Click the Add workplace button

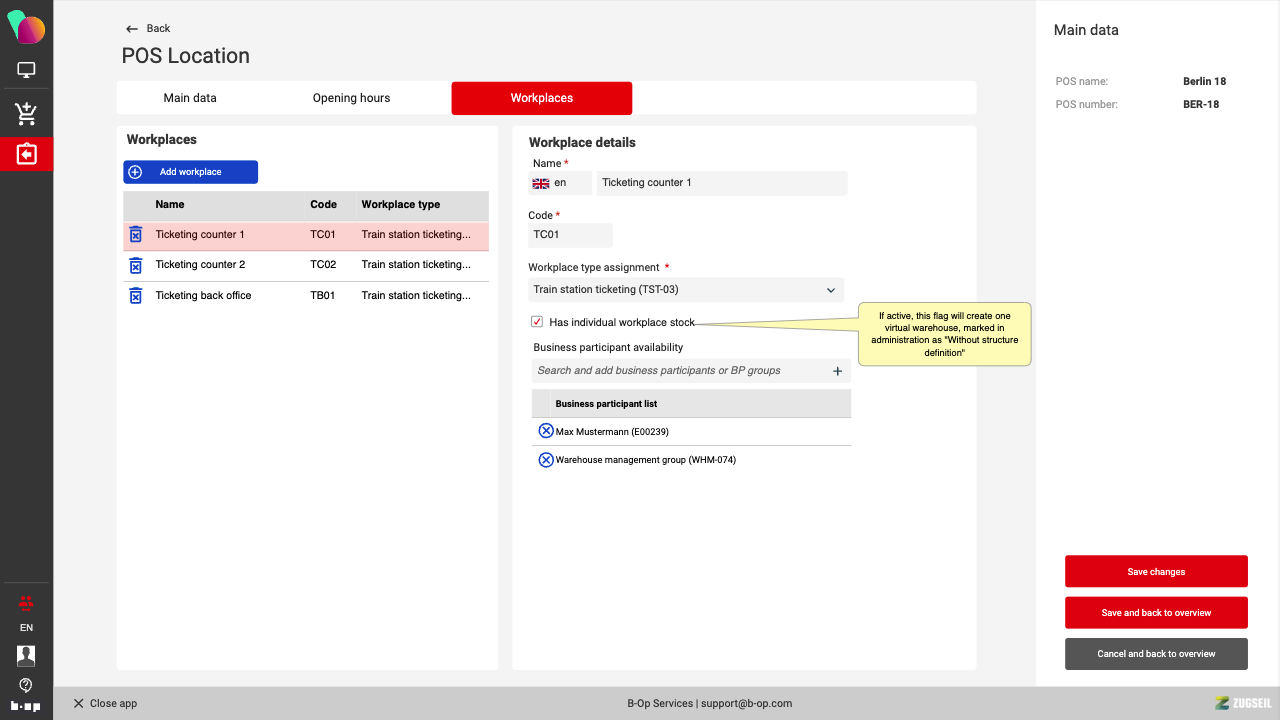pos(191,172)
